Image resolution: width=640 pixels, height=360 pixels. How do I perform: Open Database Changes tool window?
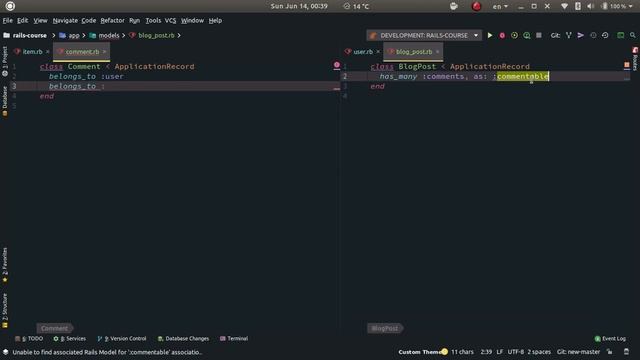[x=183, y=338]
